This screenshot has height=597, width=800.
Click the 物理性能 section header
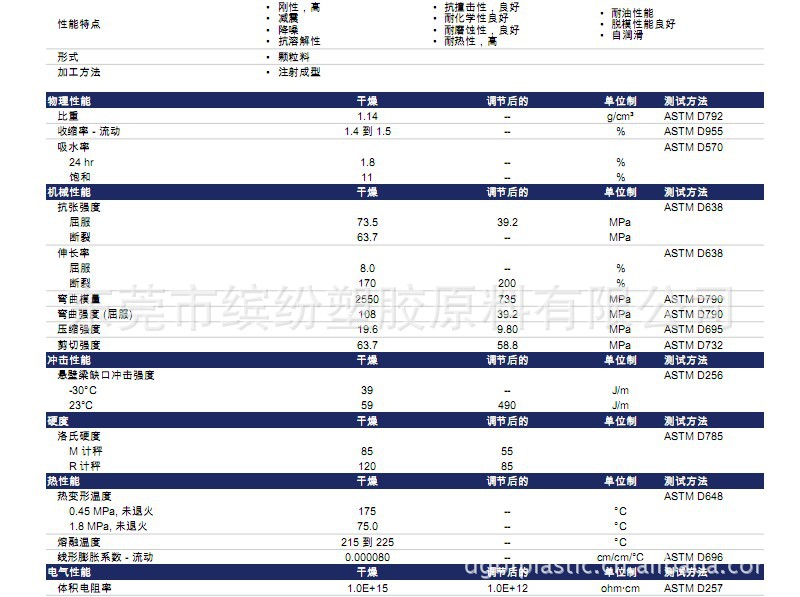[69, 101]
